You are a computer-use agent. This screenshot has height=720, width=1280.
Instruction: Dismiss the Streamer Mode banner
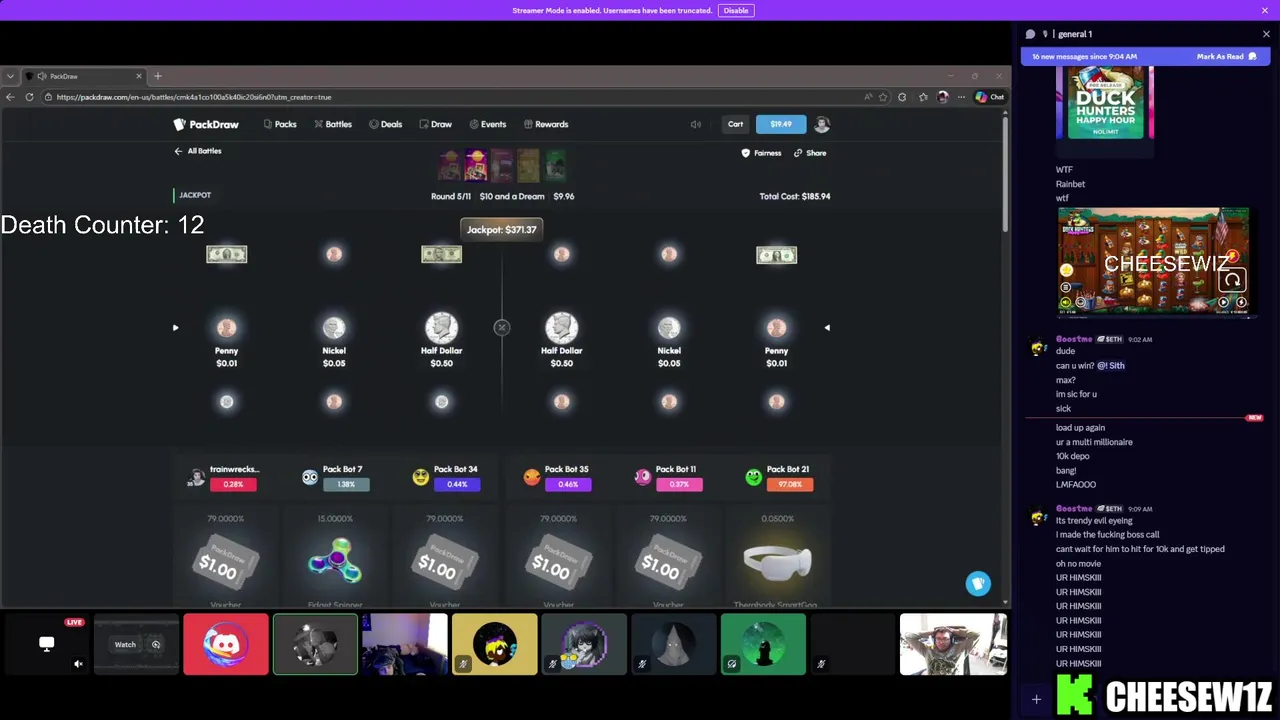point(1265,10)
